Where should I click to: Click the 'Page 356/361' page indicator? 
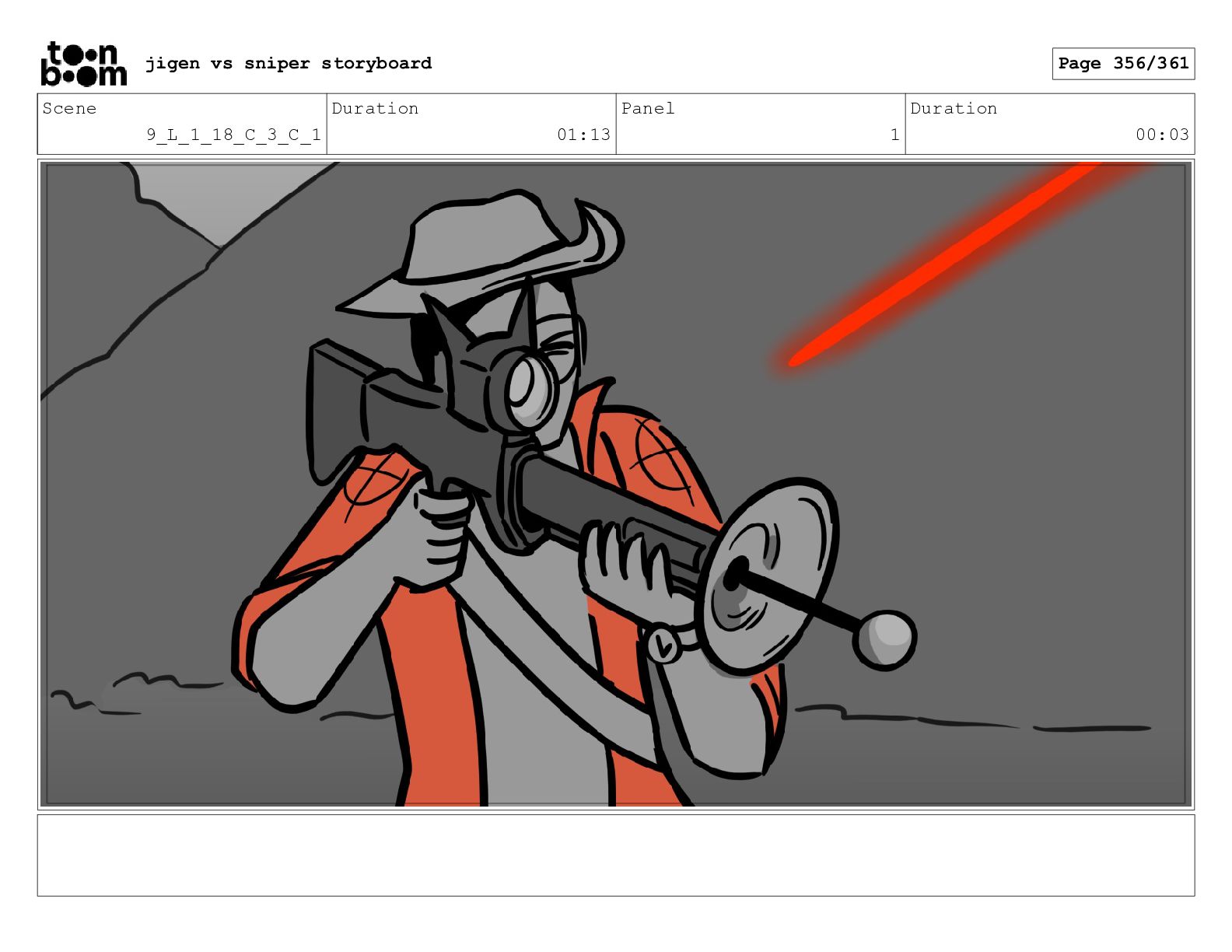(1123, 64)
